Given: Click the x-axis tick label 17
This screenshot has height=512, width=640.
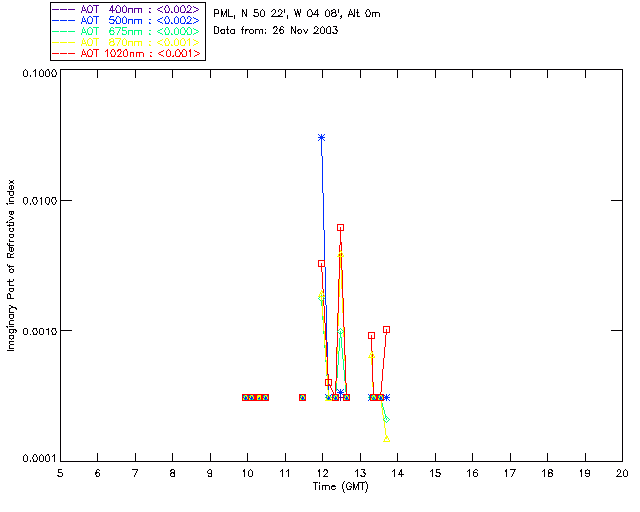Looking at the screenshot, I should (x=510, y=473).
